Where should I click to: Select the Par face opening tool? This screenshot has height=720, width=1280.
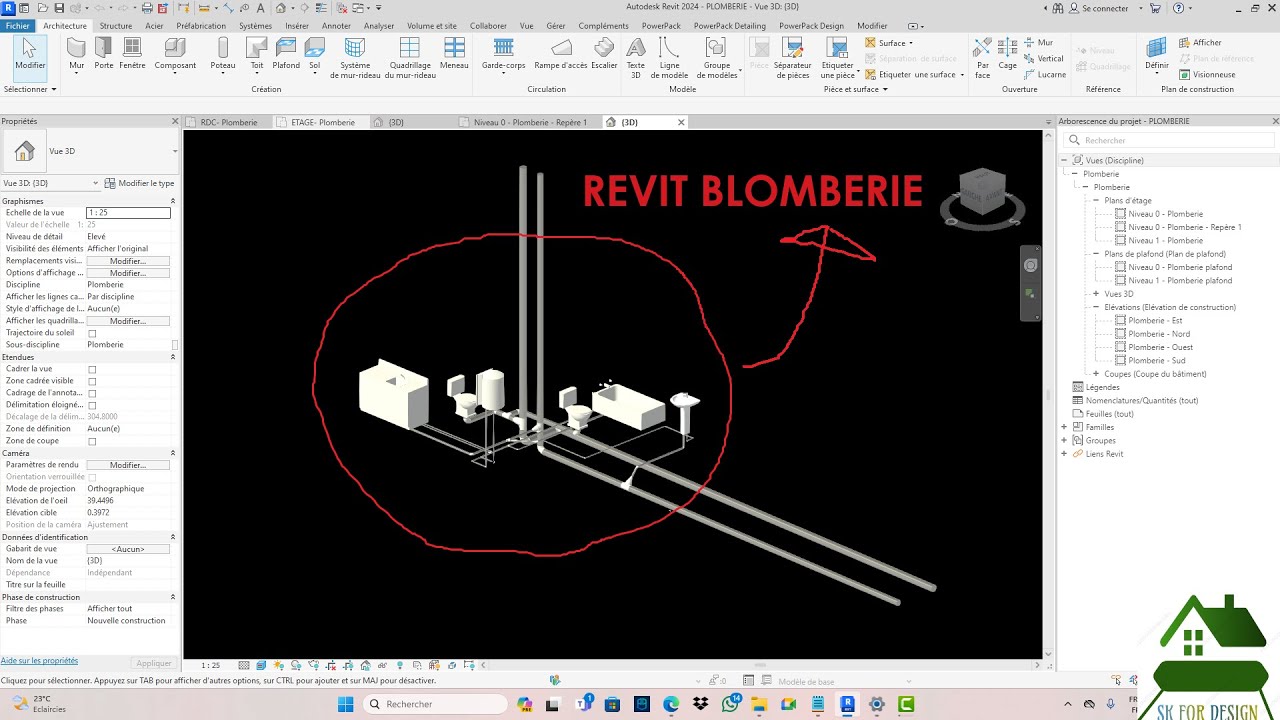(983, 58)
